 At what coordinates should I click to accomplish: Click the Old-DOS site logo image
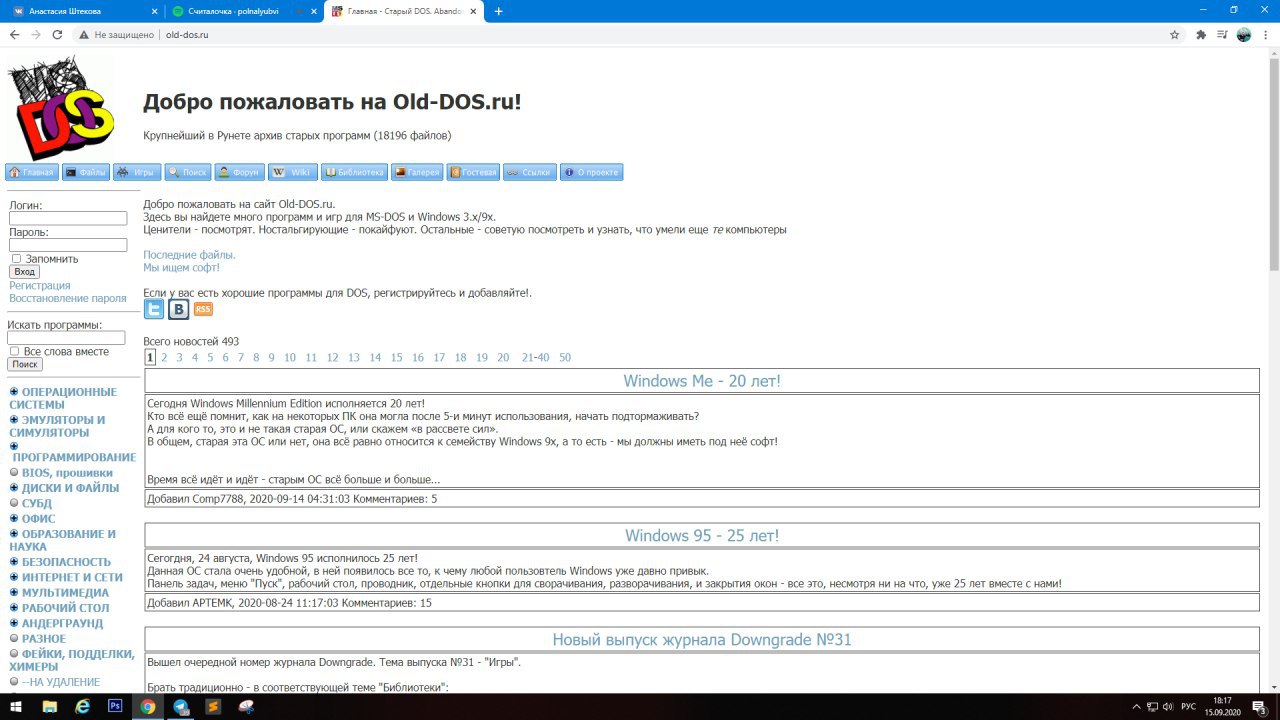pos(60,107)
